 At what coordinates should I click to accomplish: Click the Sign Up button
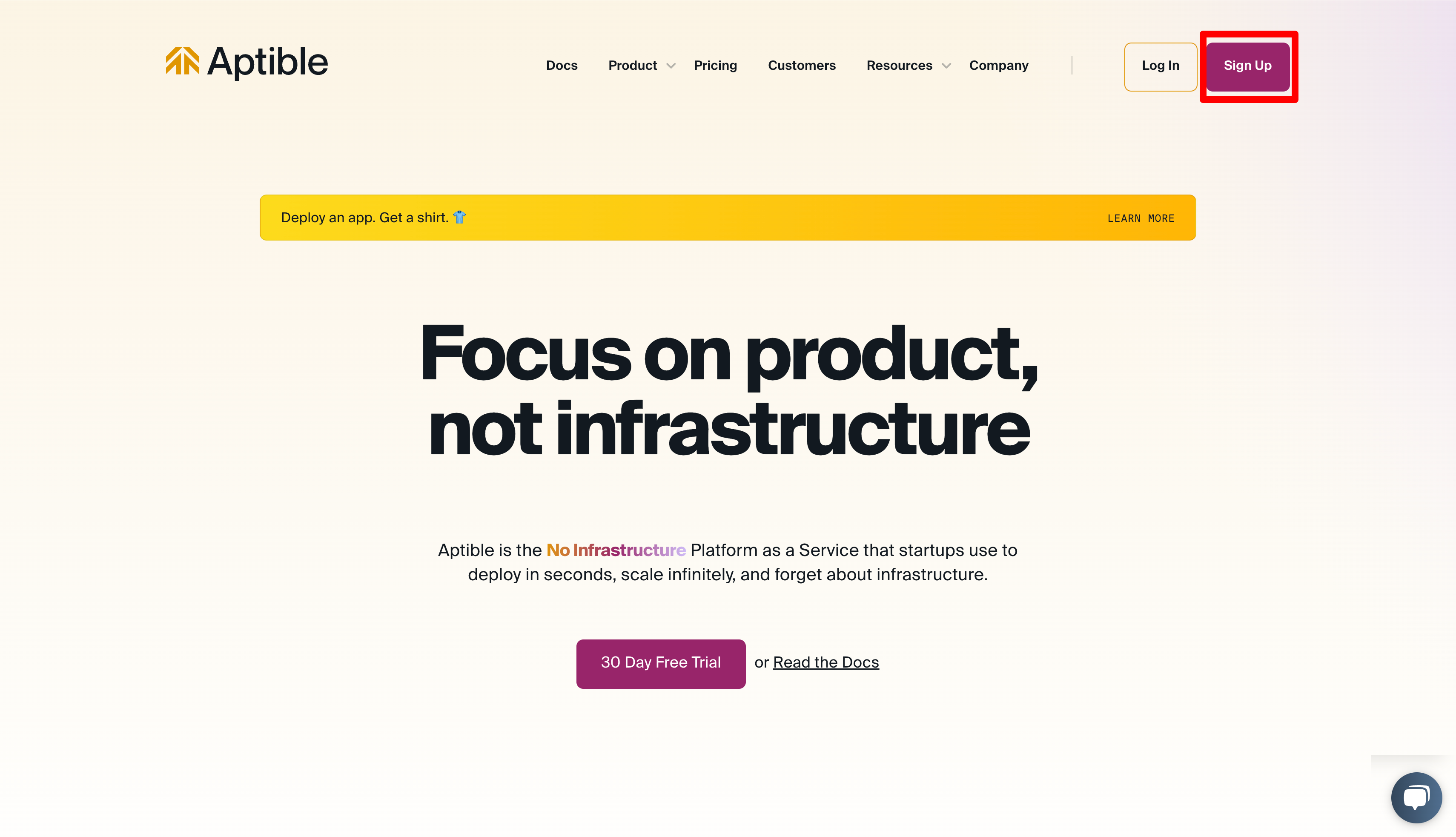coord(1247,66)
